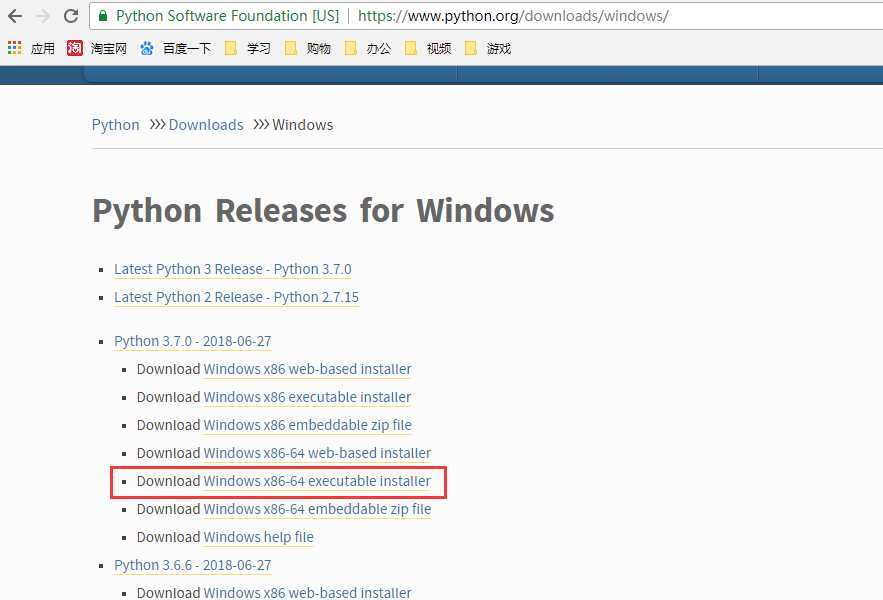Open the 淘宝网 bookmark
The width and height of the screenshot is (883, 600).
coord(97,48)
